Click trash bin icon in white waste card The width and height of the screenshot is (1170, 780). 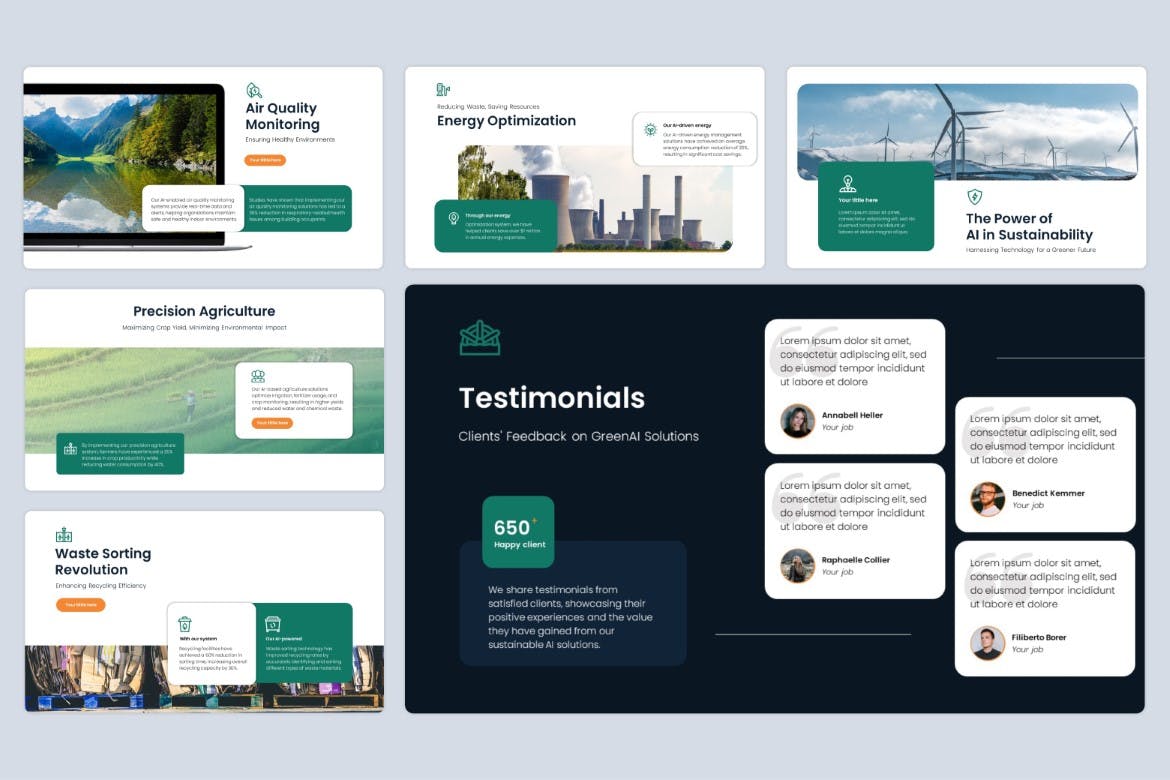tap(185, 624)
